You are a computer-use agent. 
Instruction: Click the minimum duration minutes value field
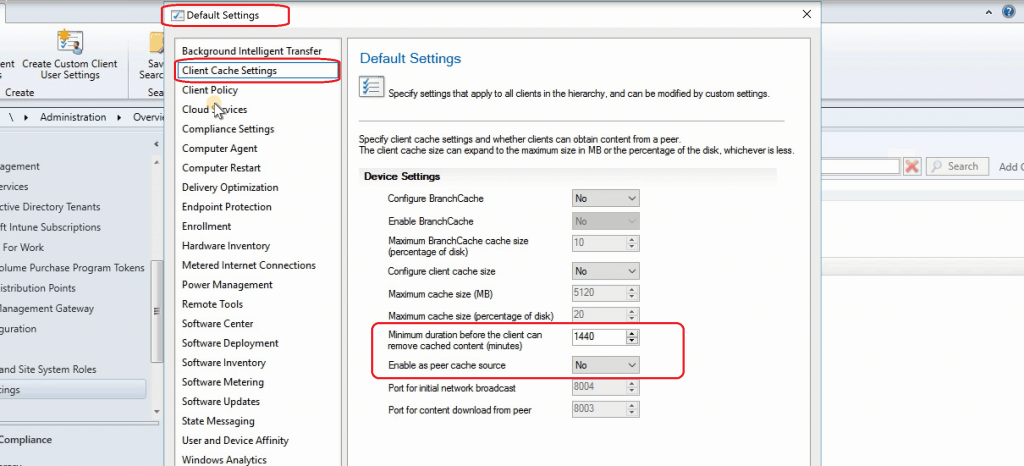coord(598,337)
